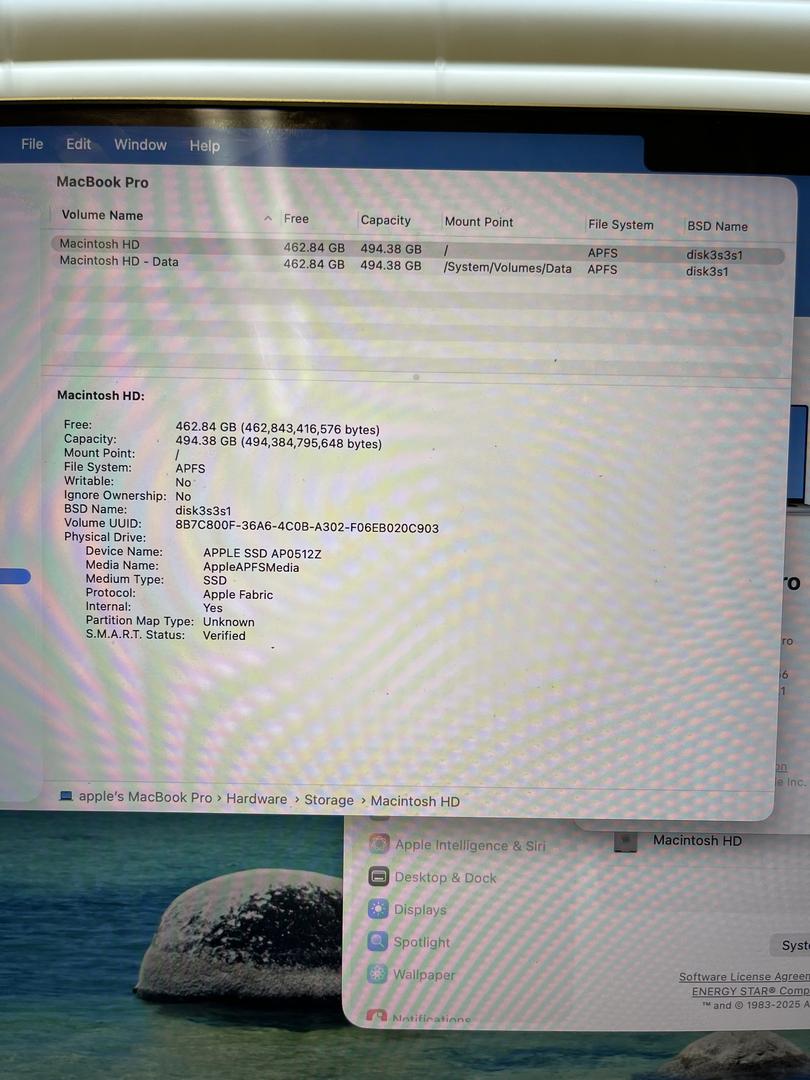Open Spotlight settings via its icon
This screenshot has width=810, height=1080.
pyautogui.click(x=378, y=941)
